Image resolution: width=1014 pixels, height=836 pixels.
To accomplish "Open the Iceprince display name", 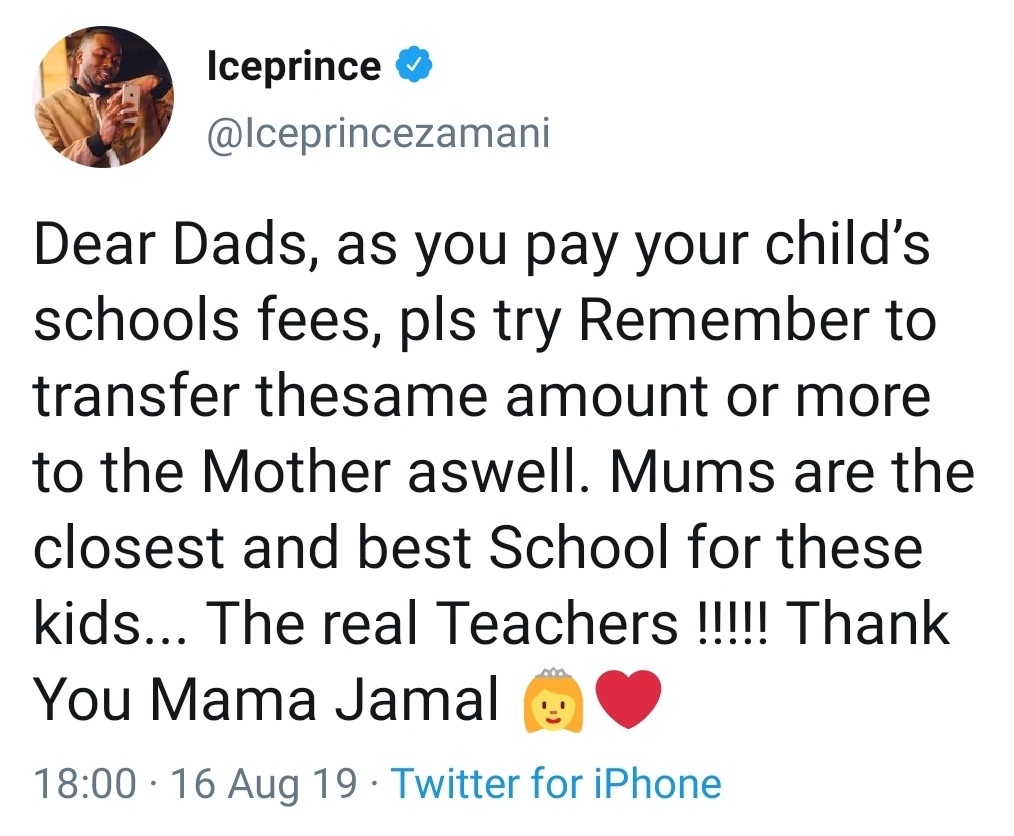I will pyautogui.click(x=292, y=67).
